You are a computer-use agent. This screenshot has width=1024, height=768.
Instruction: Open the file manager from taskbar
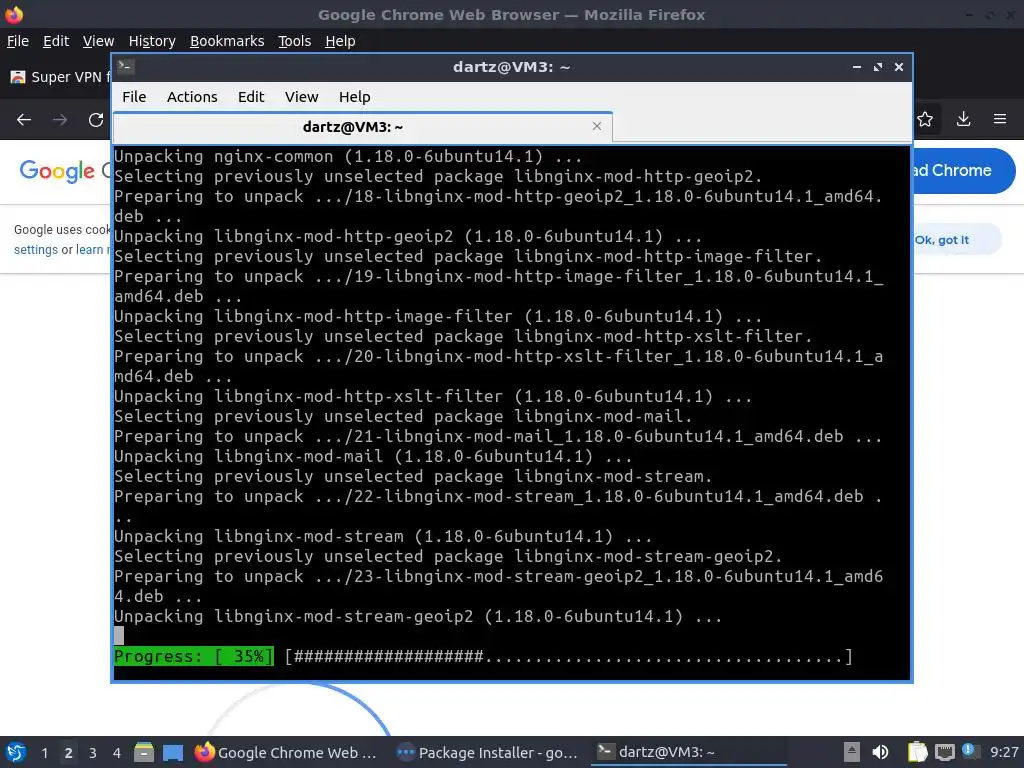144,752
